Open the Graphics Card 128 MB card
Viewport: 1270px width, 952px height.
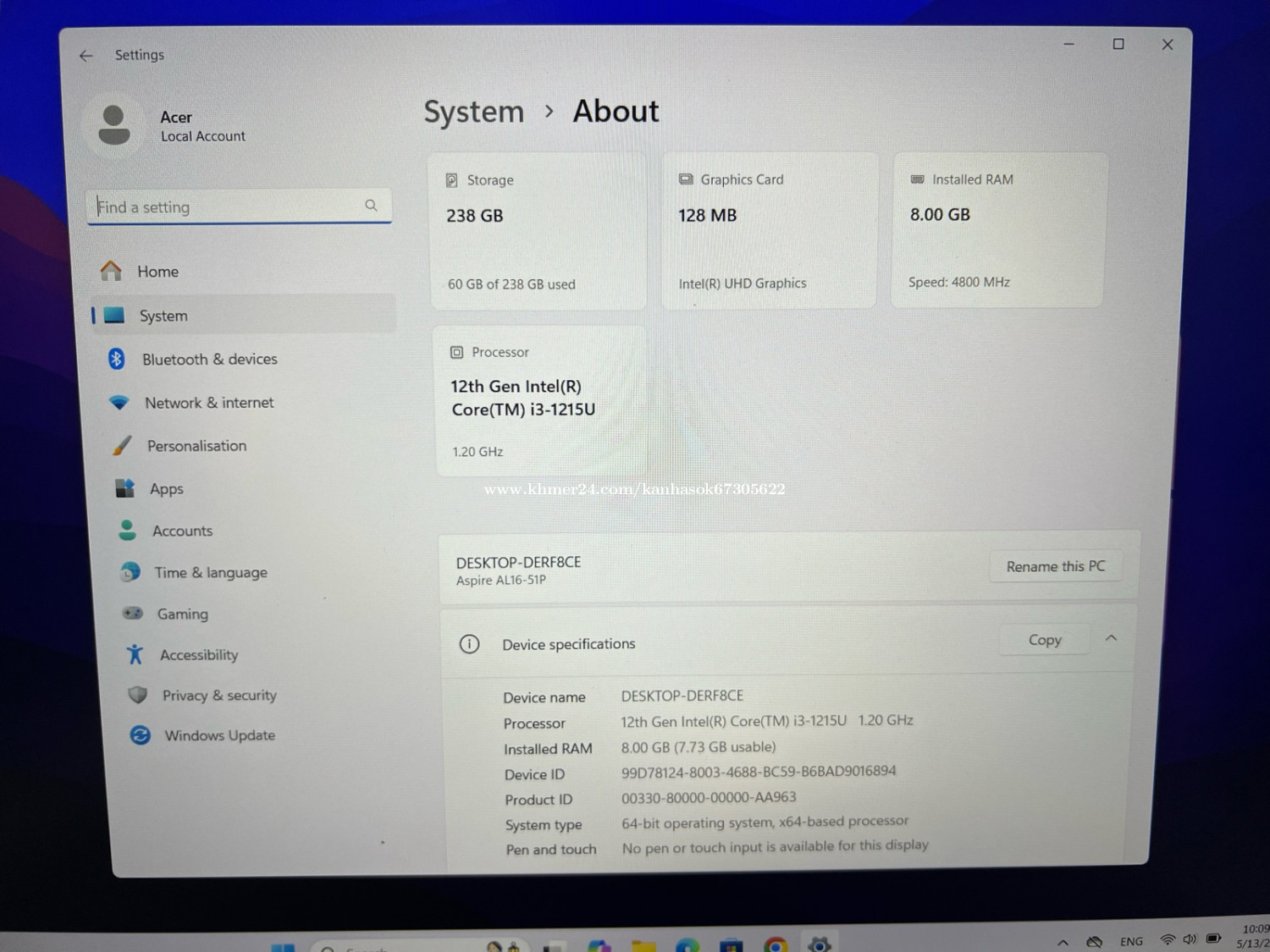coord(769,230)
